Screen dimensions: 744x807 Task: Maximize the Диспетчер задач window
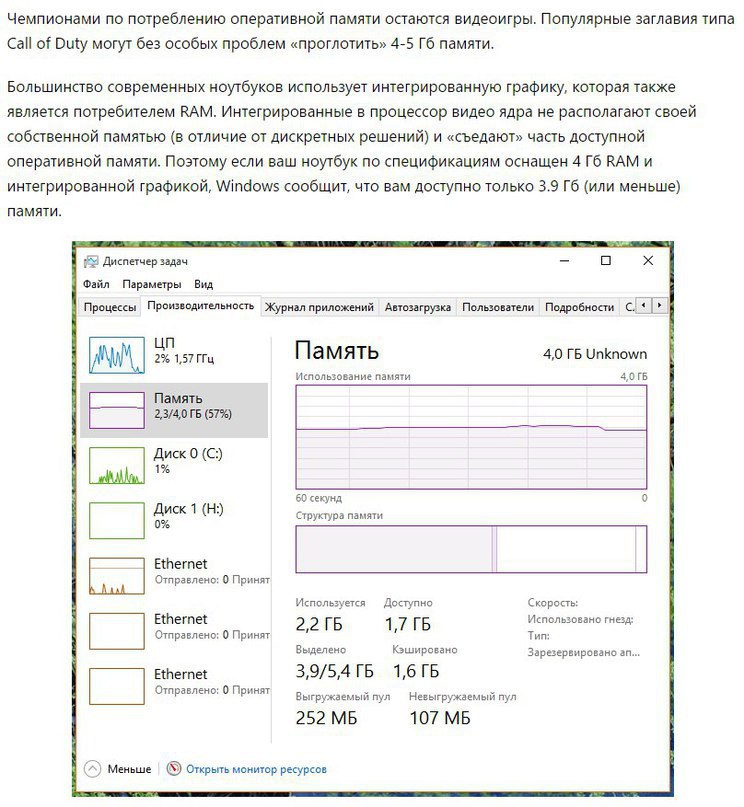606,261
